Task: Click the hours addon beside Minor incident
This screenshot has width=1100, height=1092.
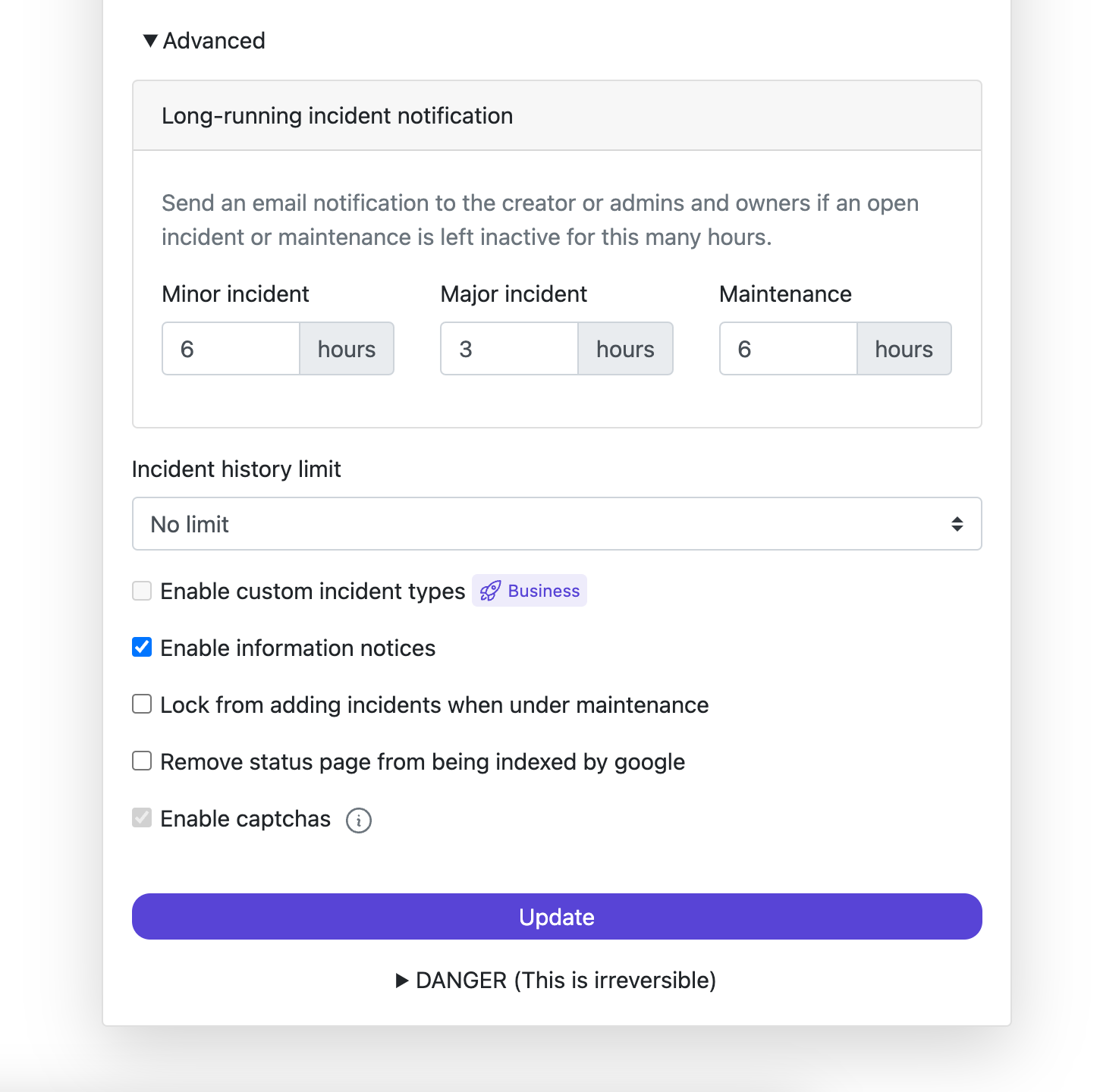Action: click(347, 349)
